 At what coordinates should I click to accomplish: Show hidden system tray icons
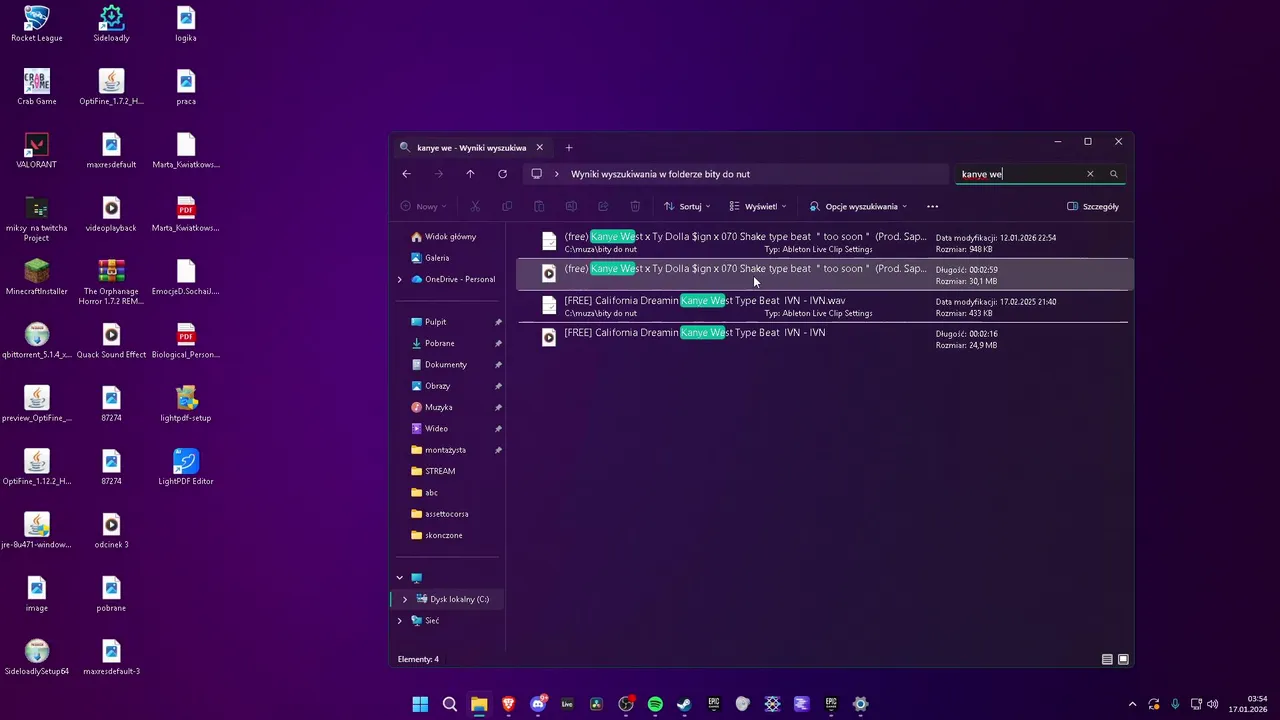tap(1132, 704)
